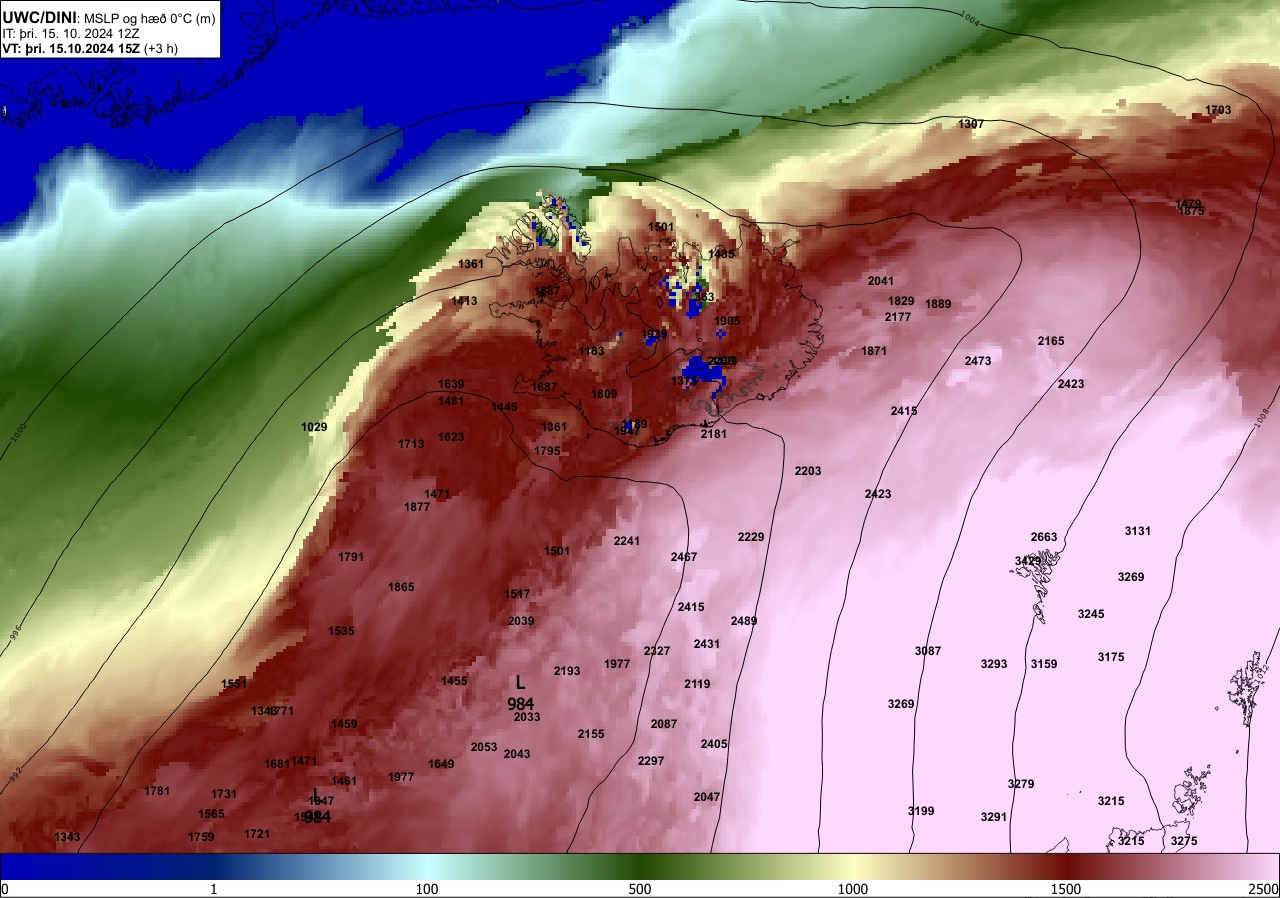
Task: Click the height value 1455
Action: (x=454, y=681)
